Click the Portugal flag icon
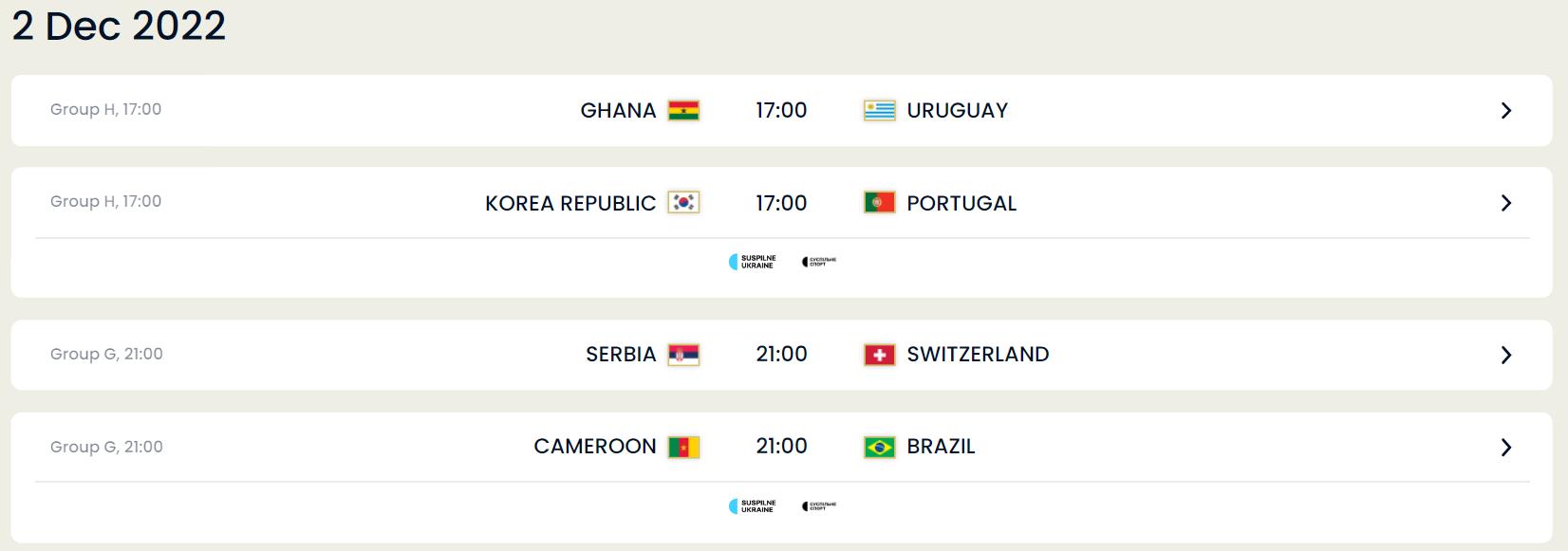The image size is (1568, 551). point(880,202)
